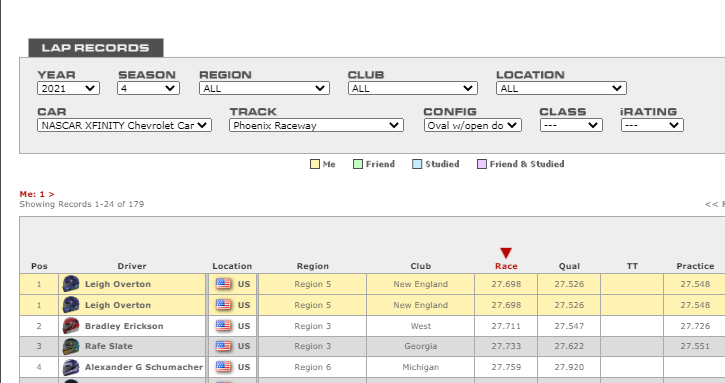Click the yellow Me legend swatch
725x383 pixels.
315,164
